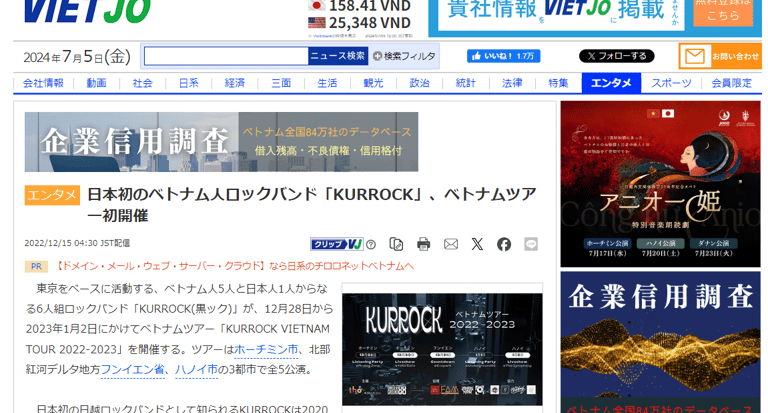The image size is (768, 413).
Task: Click the gold-wave 企業信用調査 sidebar ad
Action: click(x=660, y=343)
